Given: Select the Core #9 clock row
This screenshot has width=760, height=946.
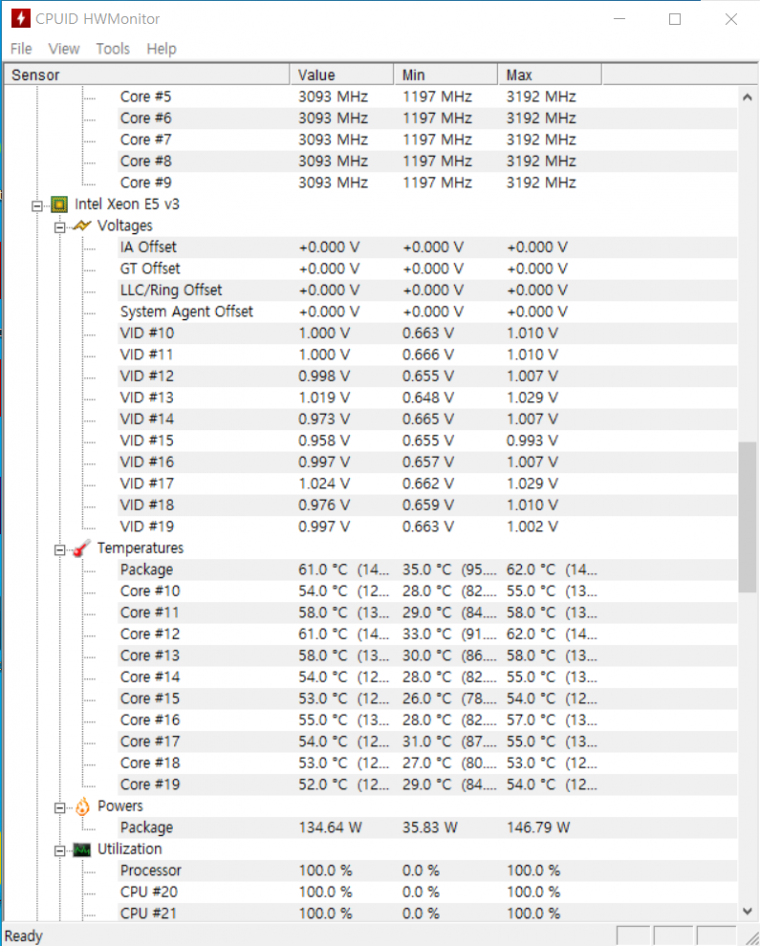Looking at the screenshot, I should (x=427, y=183).
